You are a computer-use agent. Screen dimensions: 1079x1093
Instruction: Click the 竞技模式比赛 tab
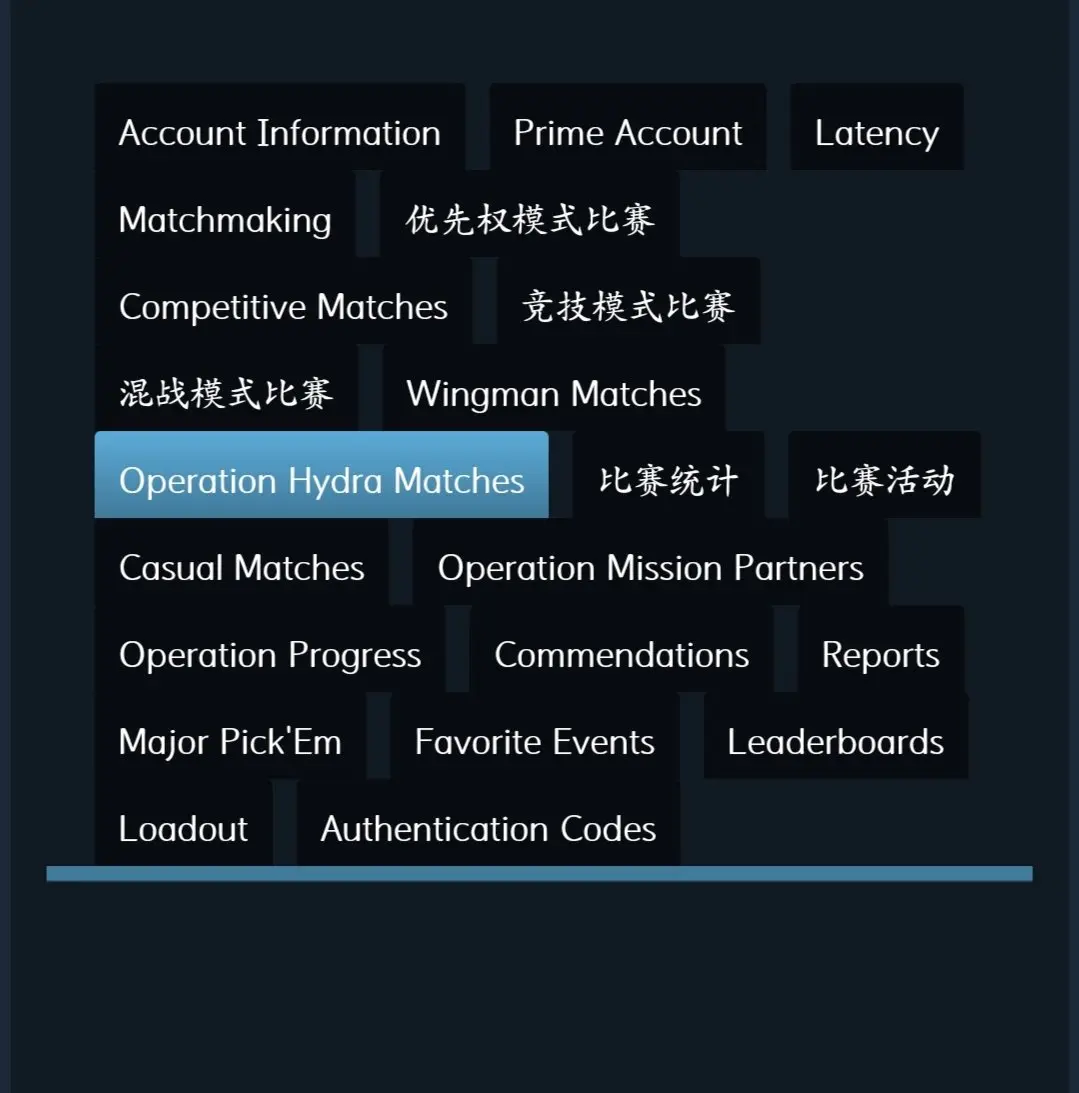628,301
